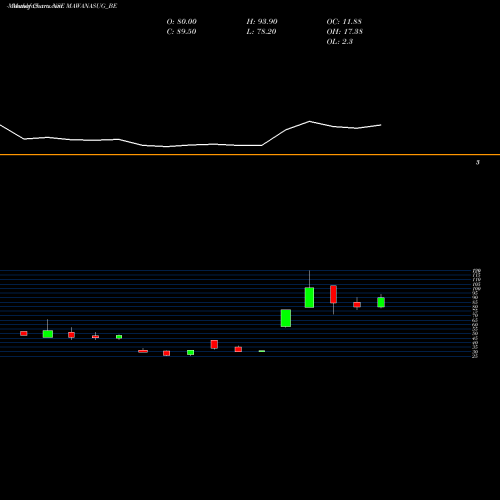Click the open price value O: 80.00

click(x=182, y=22)
